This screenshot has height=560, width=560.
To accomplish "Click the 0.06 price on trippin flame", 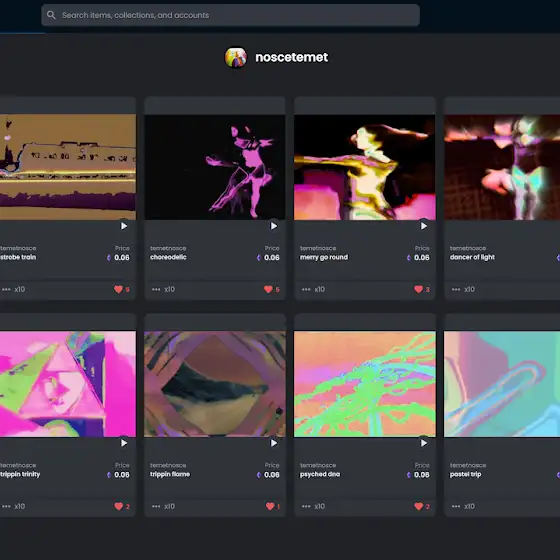I will coord(272,475).
